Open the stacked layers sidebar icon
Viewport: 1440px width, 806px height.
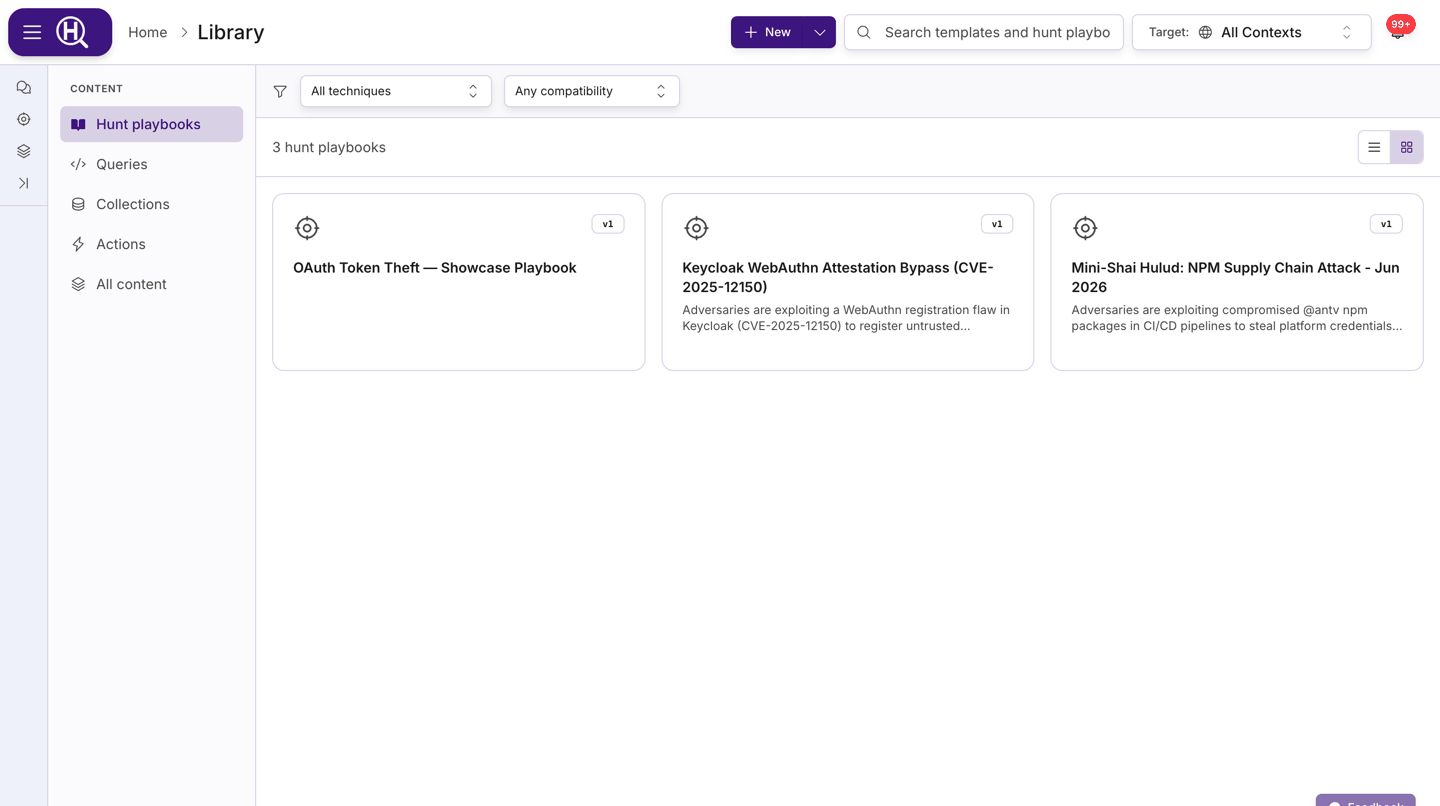coord(24,152)
